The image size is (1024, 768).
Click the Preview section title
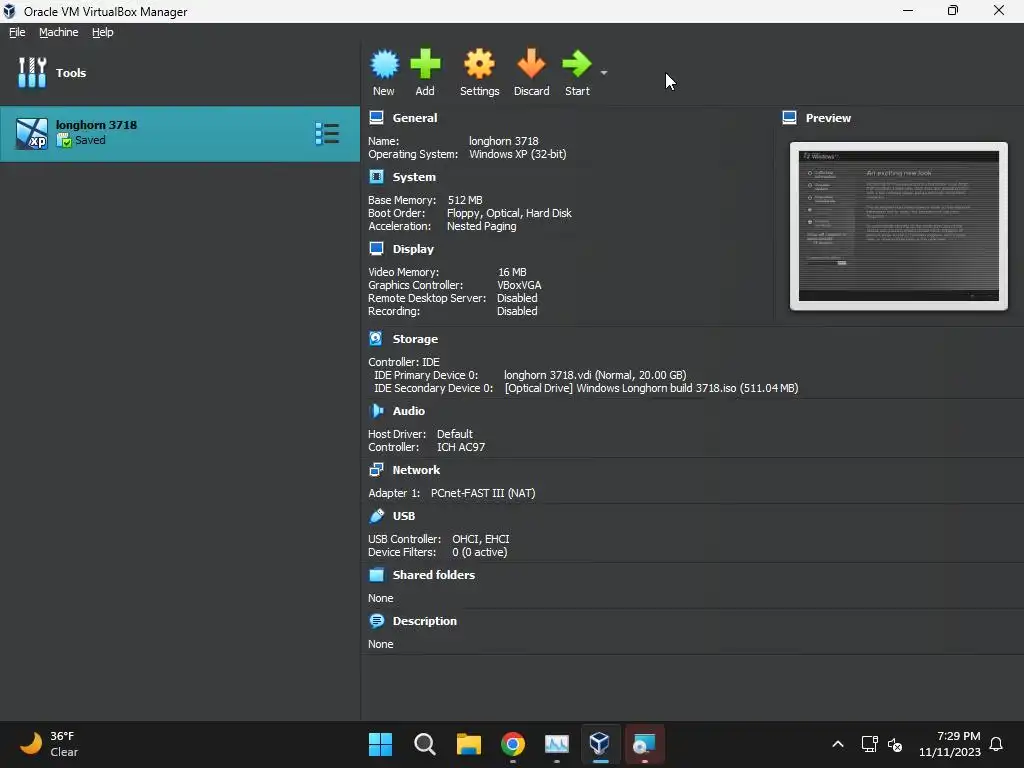(x=828, y=118)
